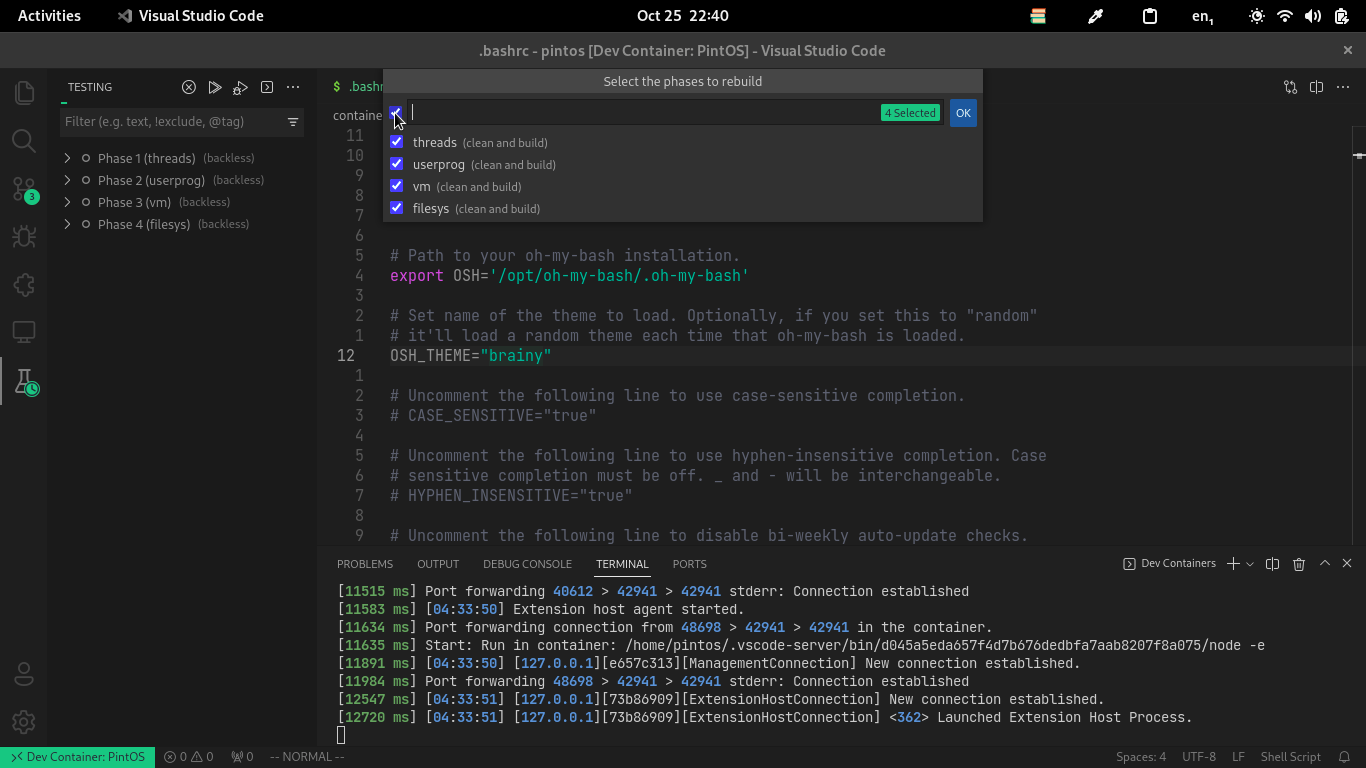
Task: Split the editor to the right
Action: click(1317, 87)
